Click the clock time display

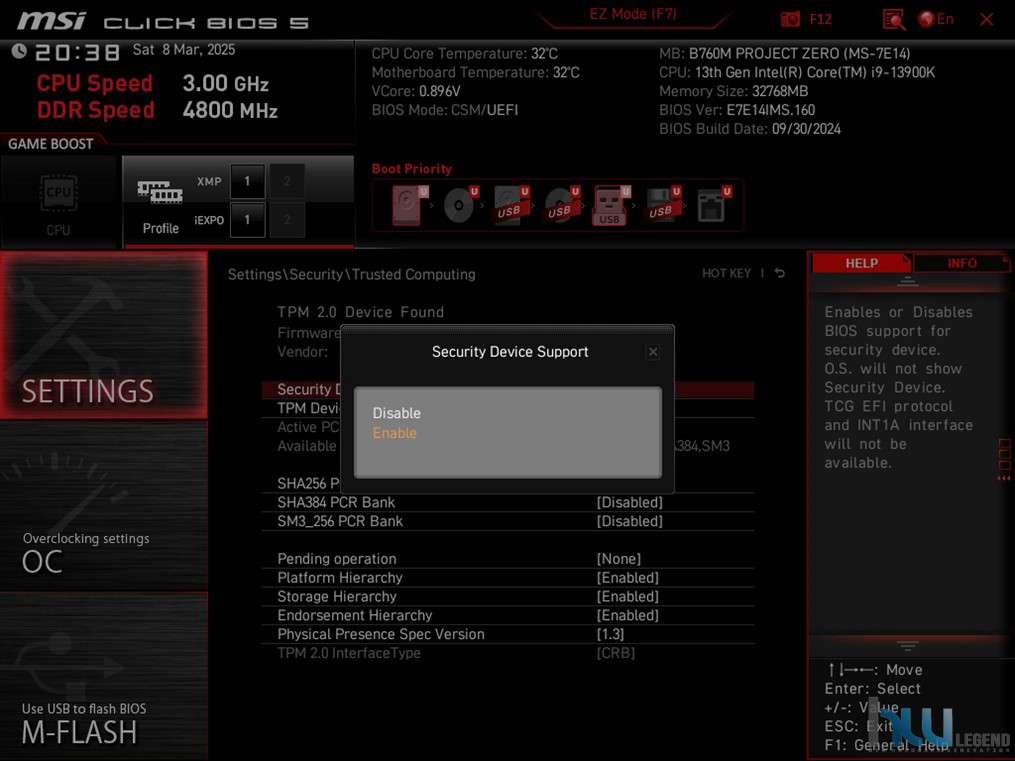pyautogui.click(x=78, y=52)
